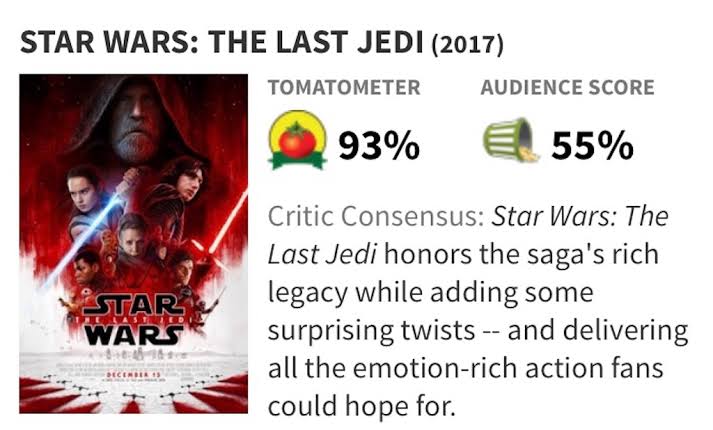Click the "surprising twists" consensus line
713x430 pixels.
[x=478, y=330]
